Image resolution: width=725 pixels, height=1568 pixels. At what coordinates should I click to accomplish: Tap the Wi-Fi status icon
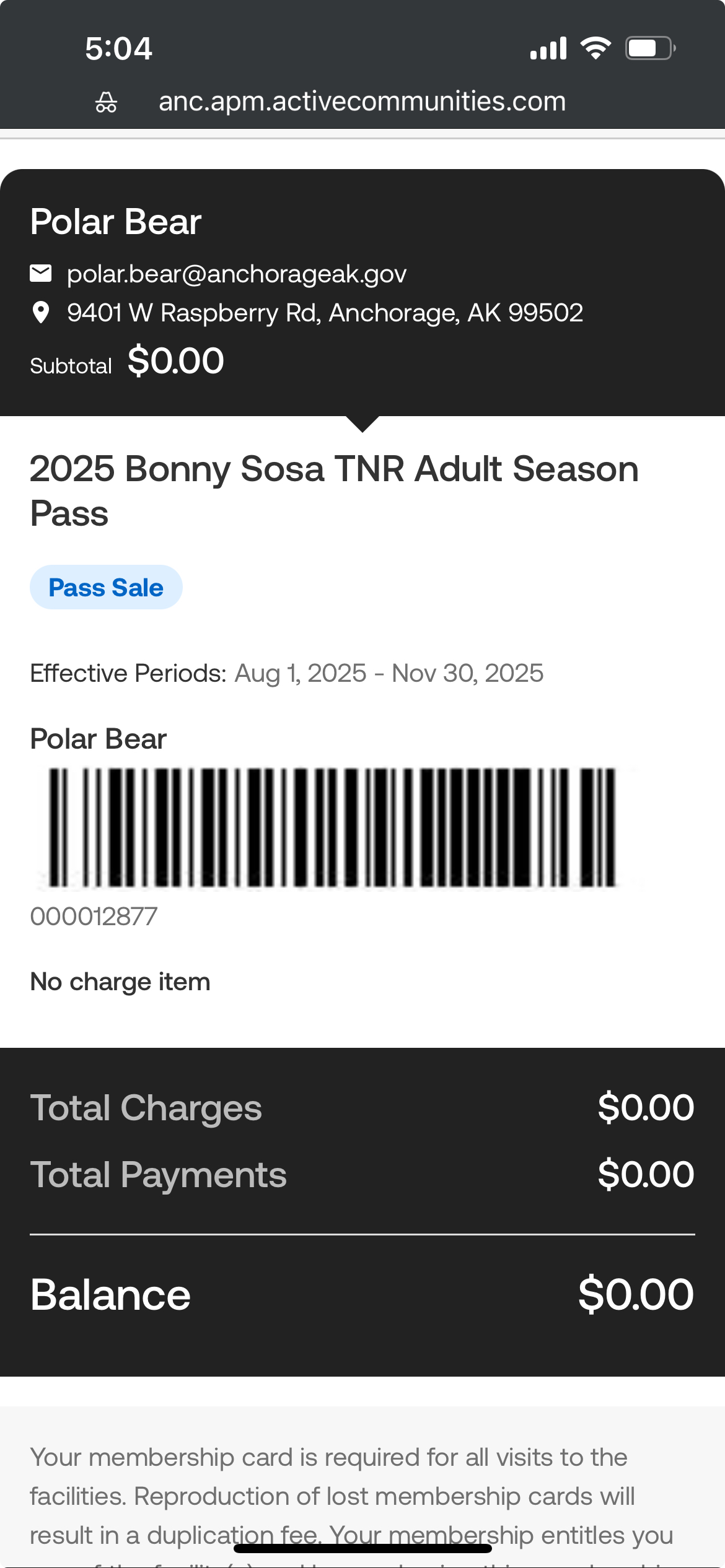pos(595,48)
